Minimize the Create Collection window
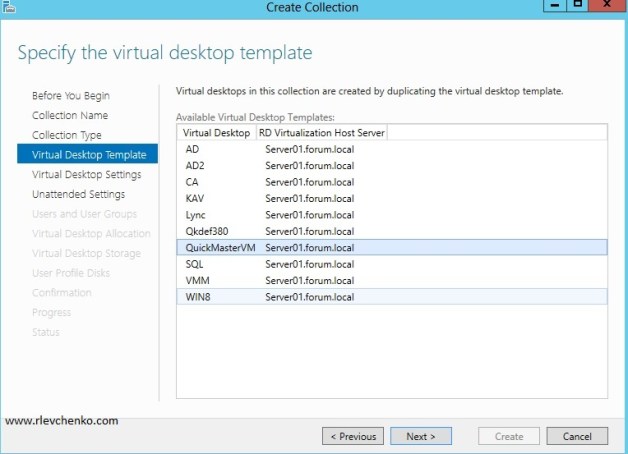This screenshot has height=454, width=628. click(555, 5)
